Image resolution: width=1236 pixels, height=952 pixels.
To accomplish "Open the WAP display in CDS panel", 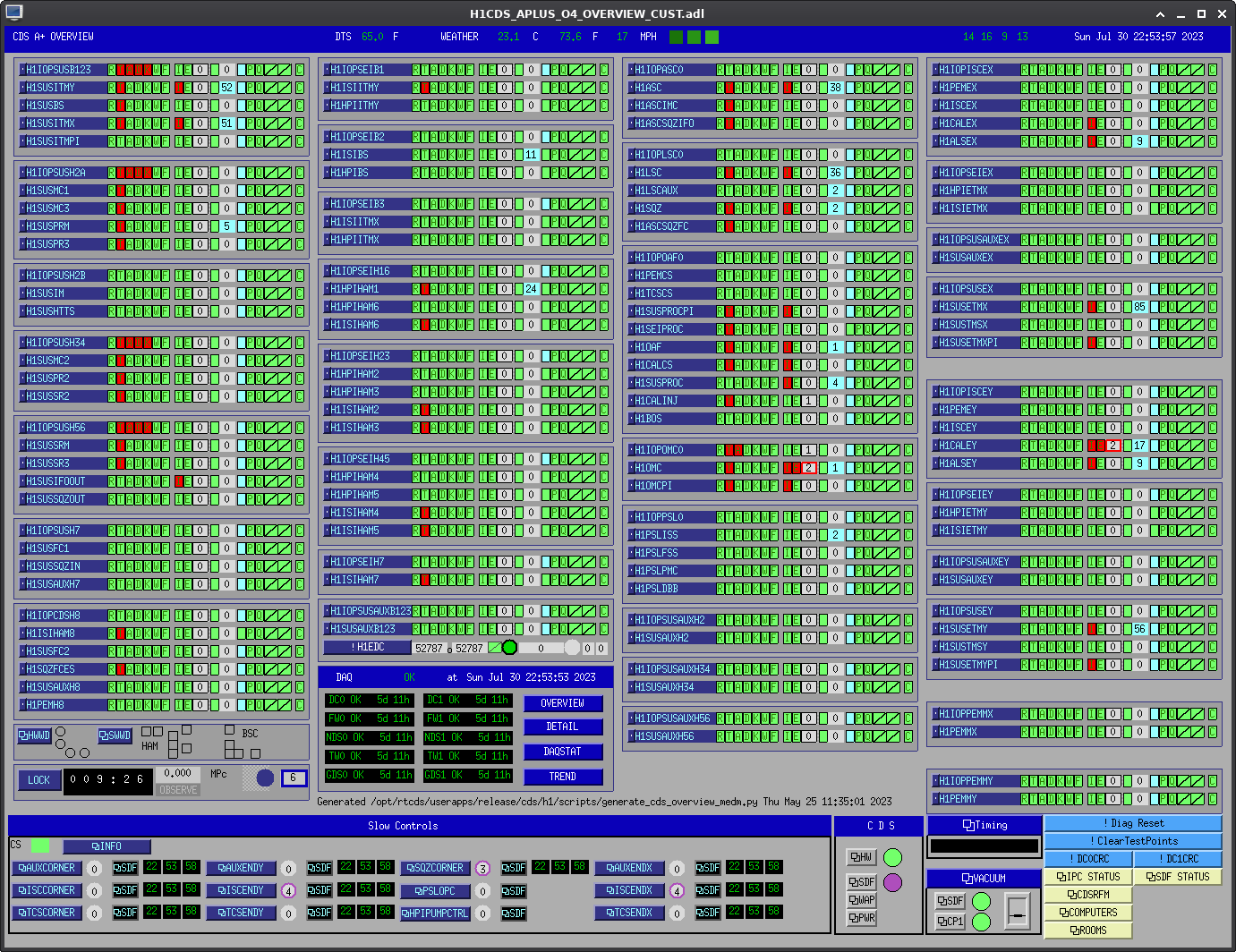I will [x=861, y=900].
